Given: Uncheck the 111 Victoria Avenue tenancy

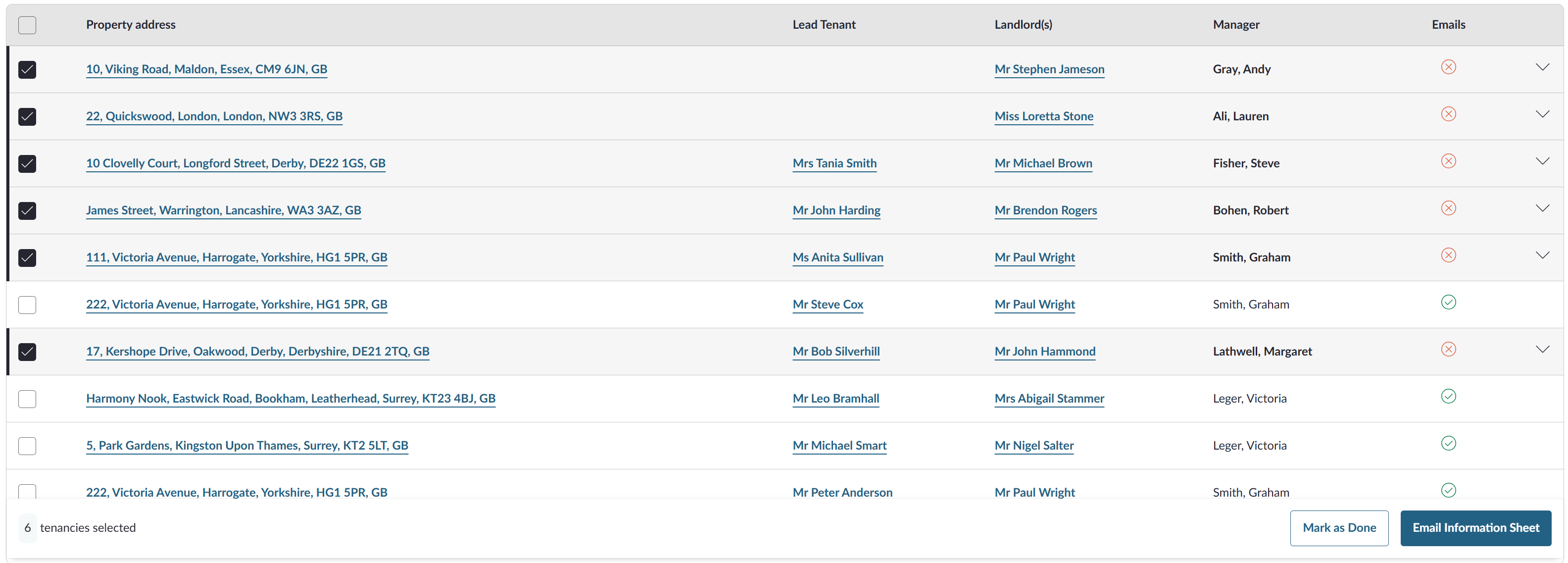Looking at the screenshot, I should click(x=27, y=257).
